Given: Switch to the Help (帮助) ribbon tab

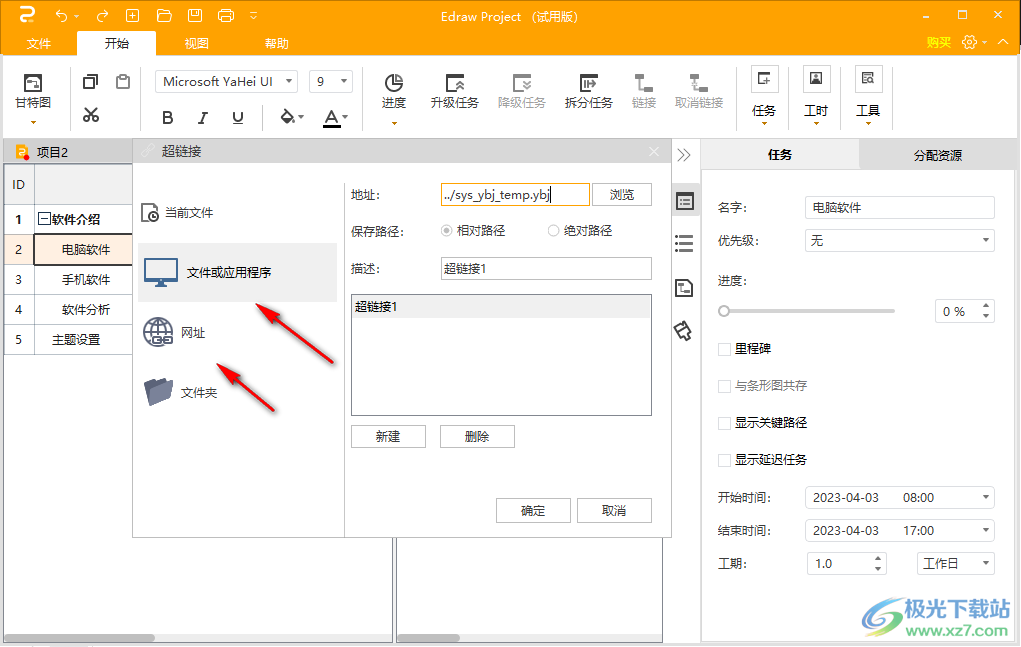Looking at the screenshot, I should [x=276, y=44].
